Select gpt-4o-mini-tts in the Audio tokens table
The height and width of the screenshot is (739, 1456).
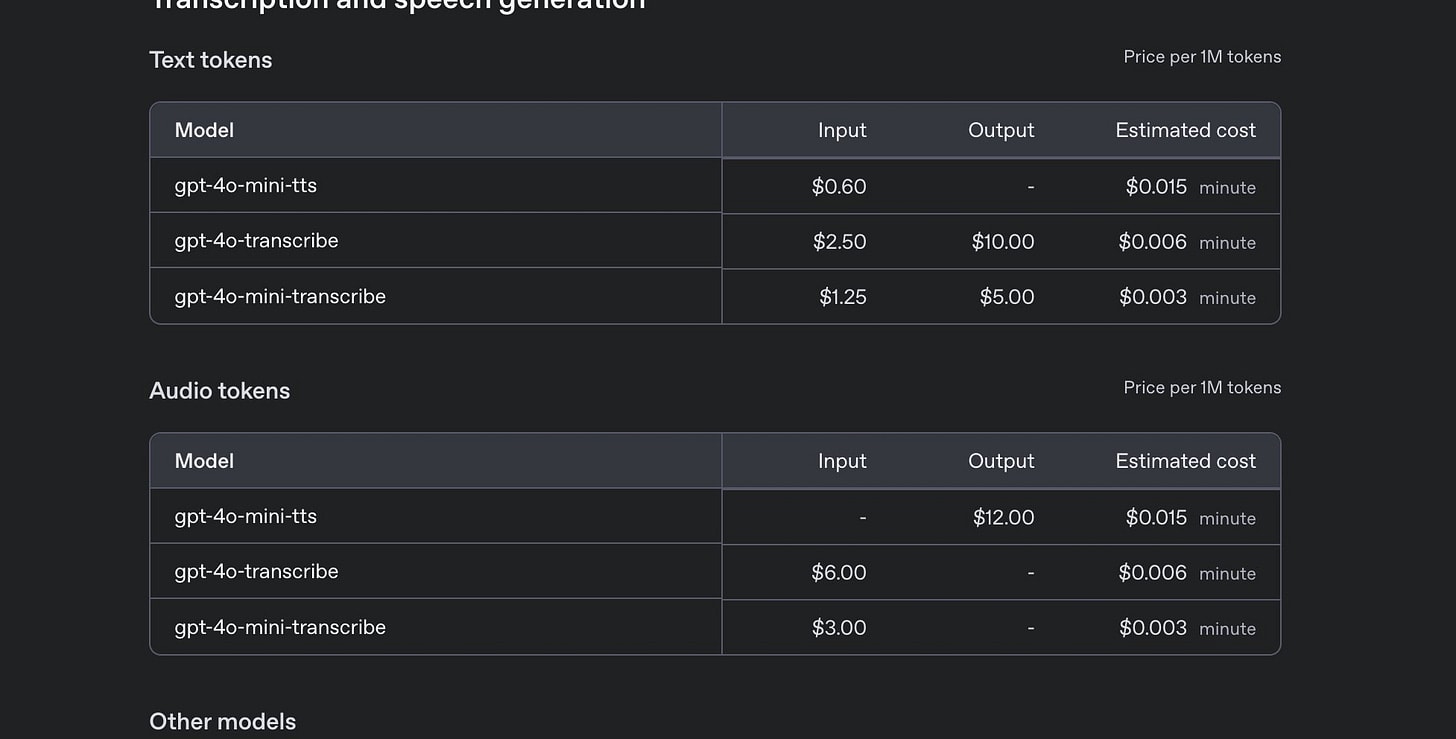point(245,516)
